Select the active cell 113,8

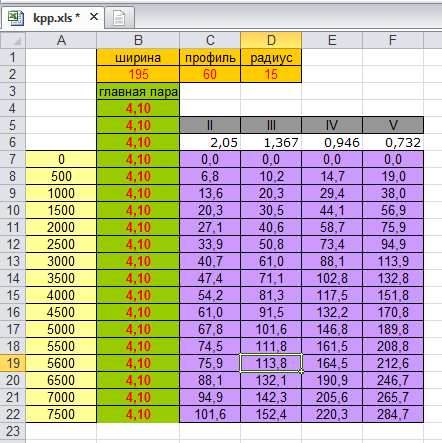pos(271,363)
